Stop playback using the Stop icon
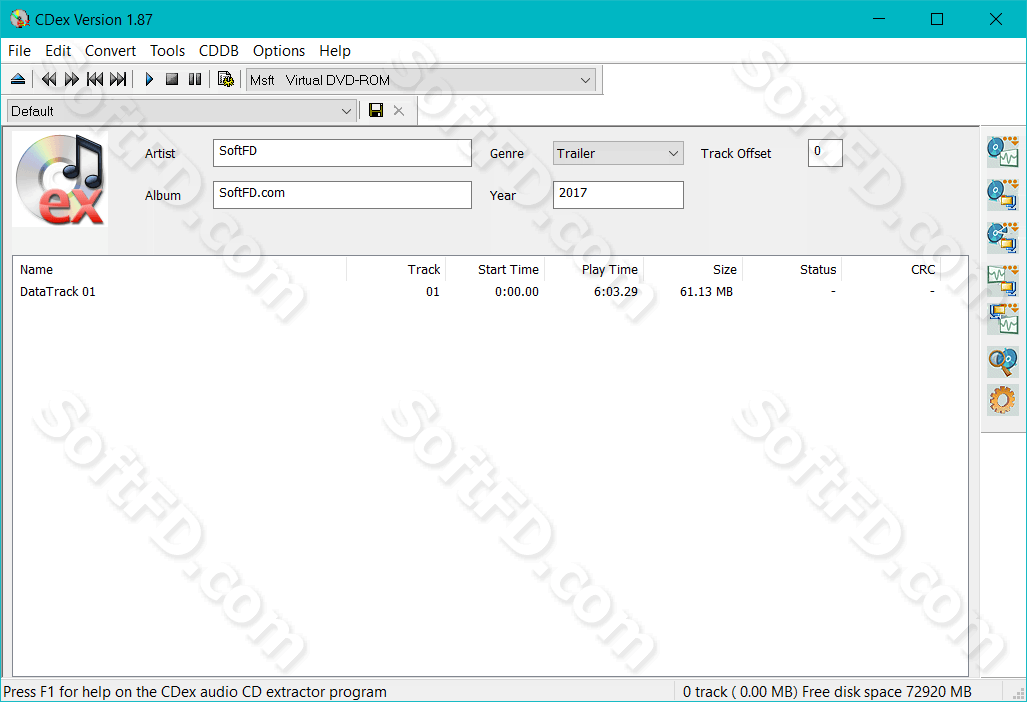Image resolution: width=1027 pixels, height=702 pixels. (172, 79)
